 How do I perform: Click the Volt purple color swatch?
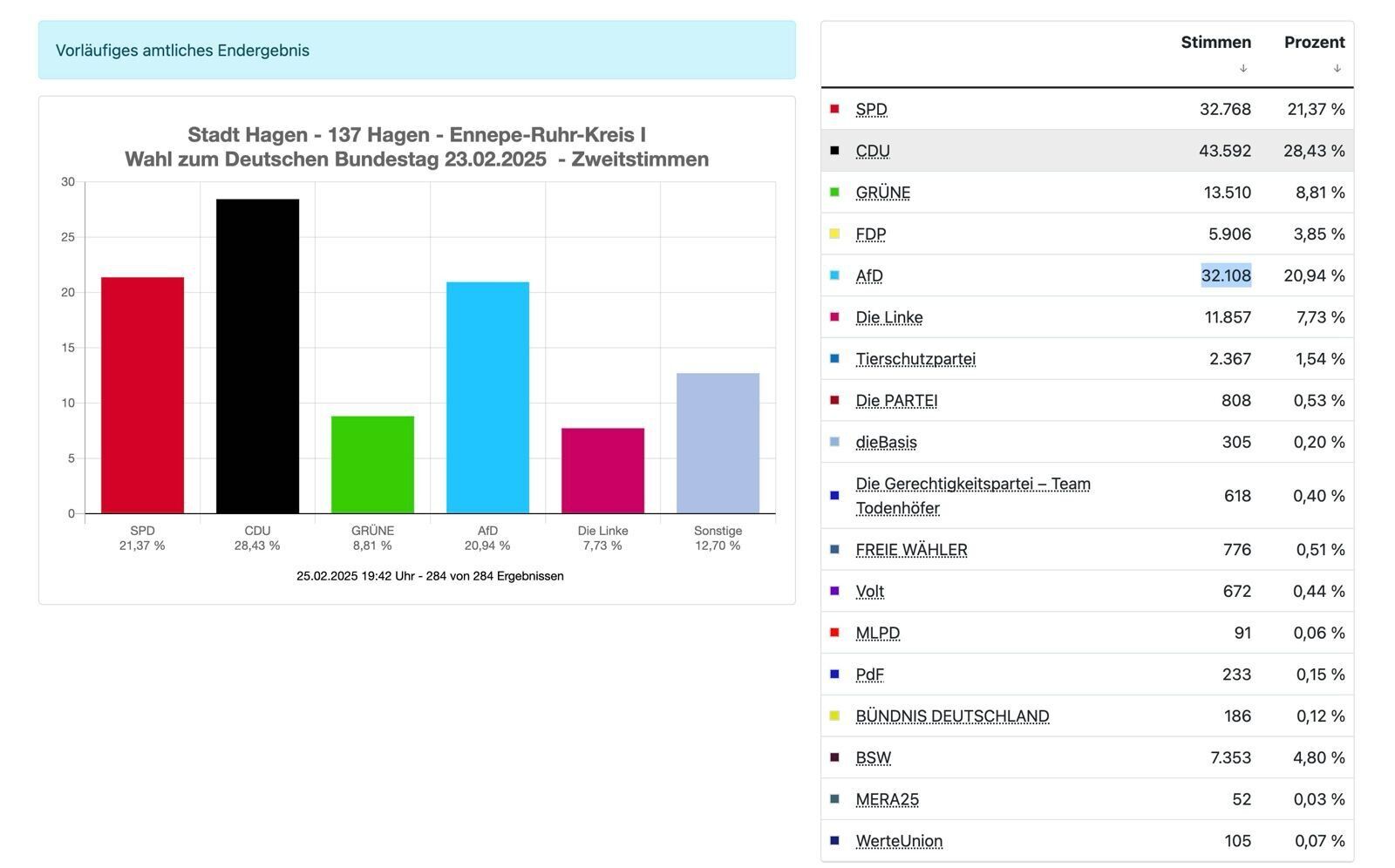tap(834, 592)
